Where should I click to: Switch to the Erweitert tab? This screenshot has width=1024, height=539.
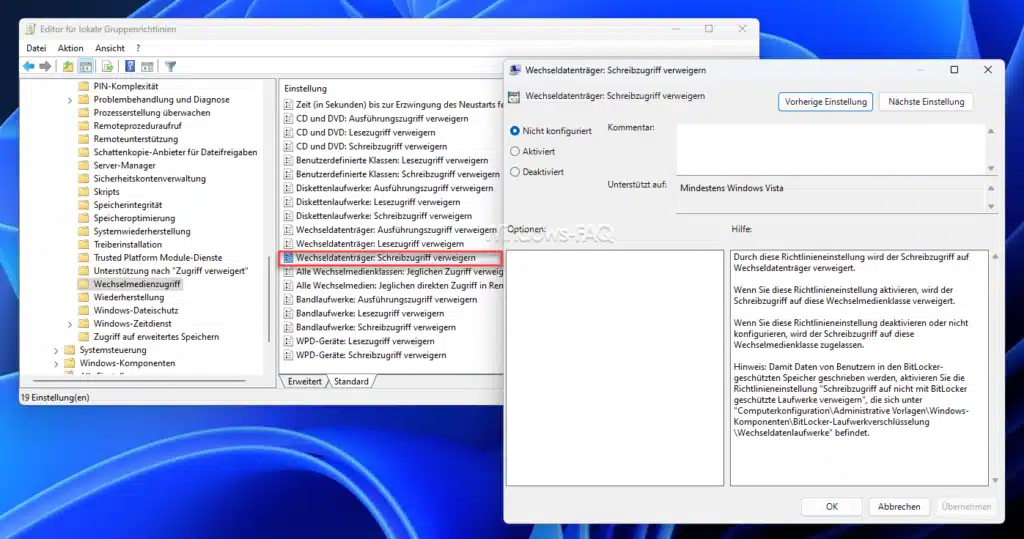coord(304,382)
